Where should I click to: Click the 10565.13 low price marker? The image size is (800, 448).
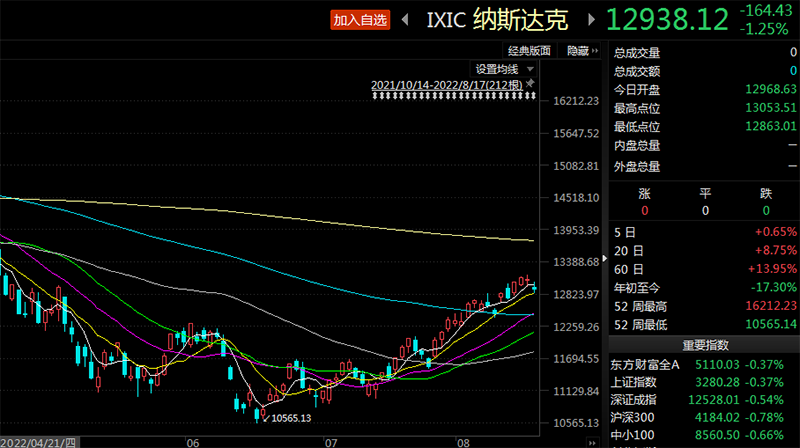pos(291,418)
